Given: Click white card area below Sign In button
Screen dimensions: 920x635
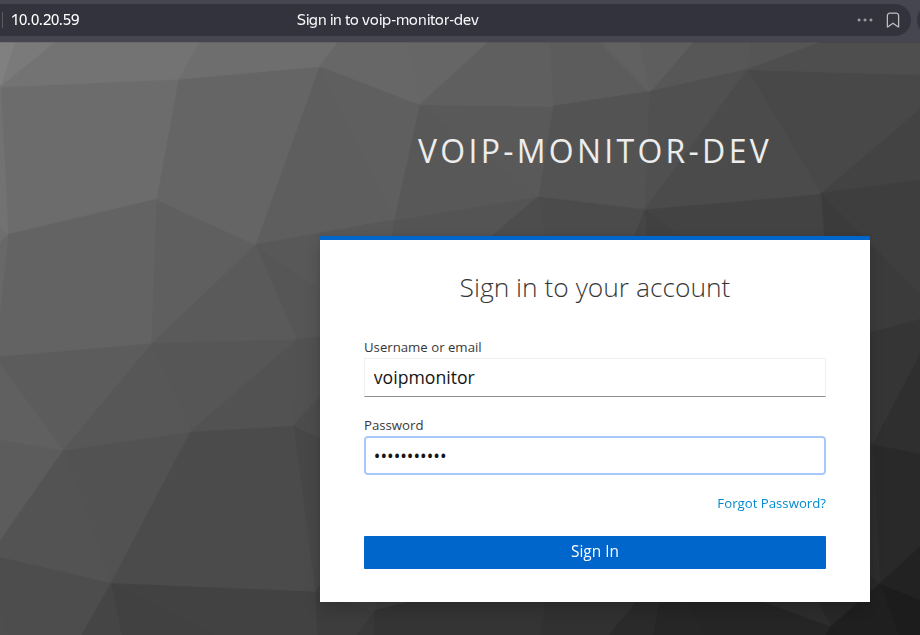Looking at the screenshot, I should pos(594,586).
